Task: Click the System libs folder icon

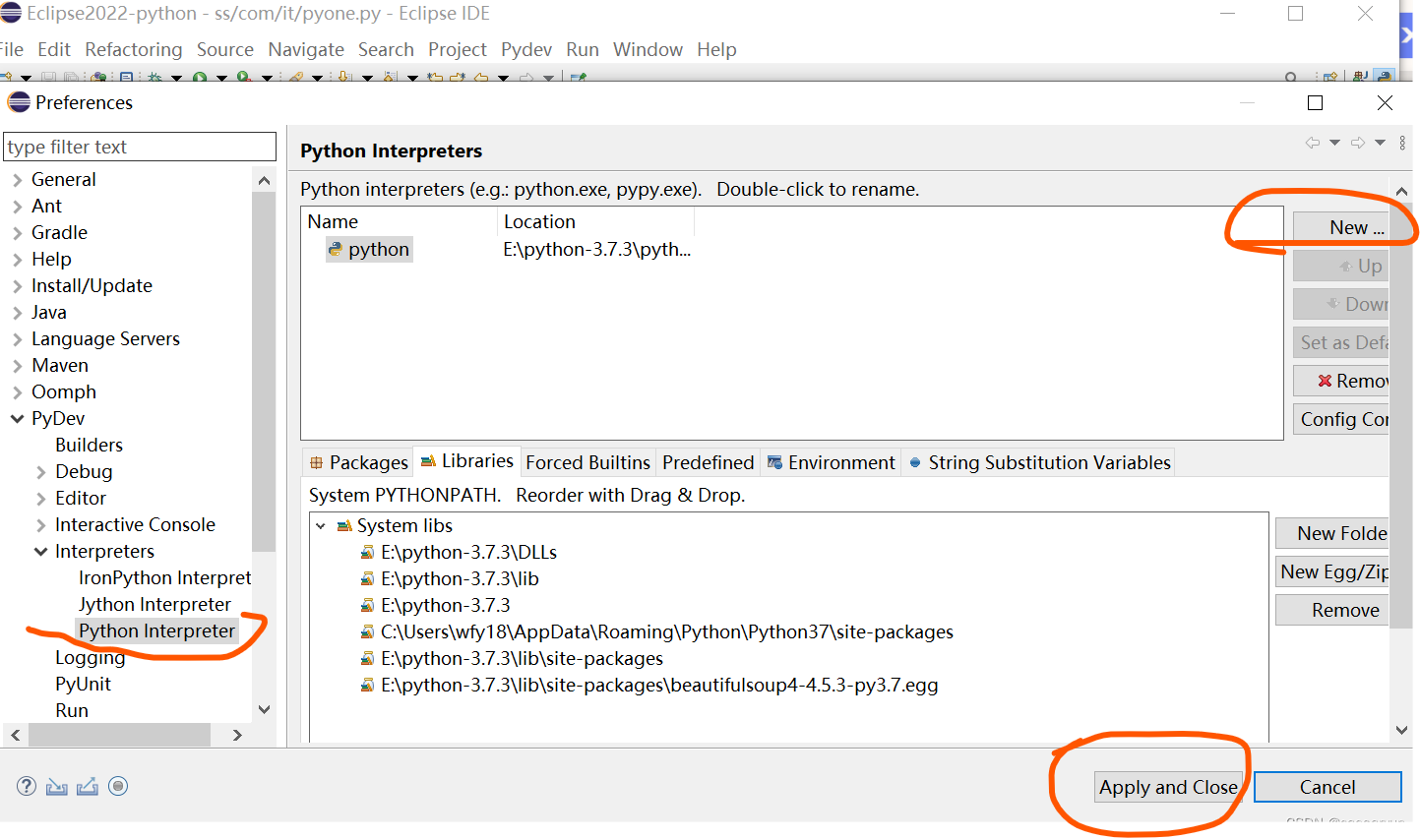Action: (x=344, y=526)
